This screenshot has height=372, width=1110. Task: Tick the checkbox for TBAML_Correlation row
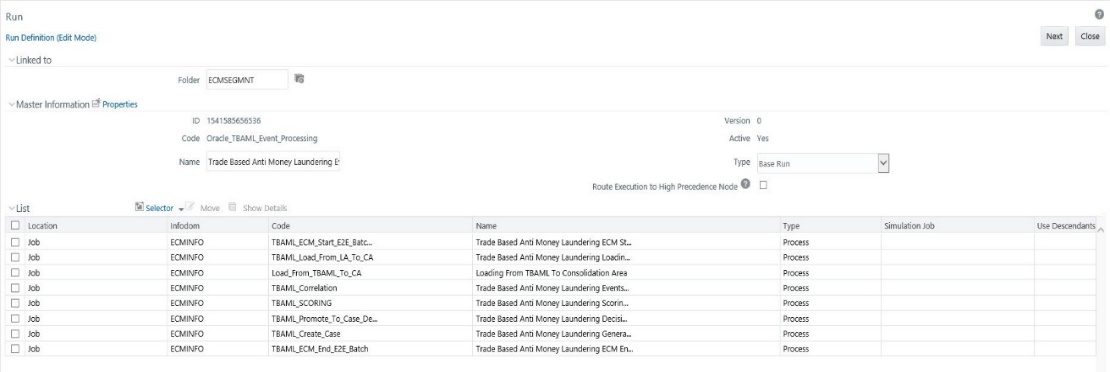coord(16,288)
